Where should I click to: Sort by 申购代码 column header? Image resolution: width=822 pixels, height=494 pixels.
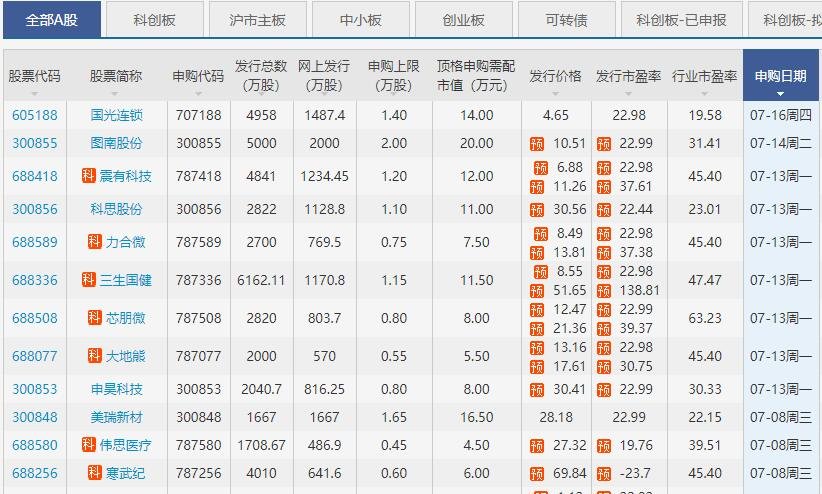(x=198, y=76)
